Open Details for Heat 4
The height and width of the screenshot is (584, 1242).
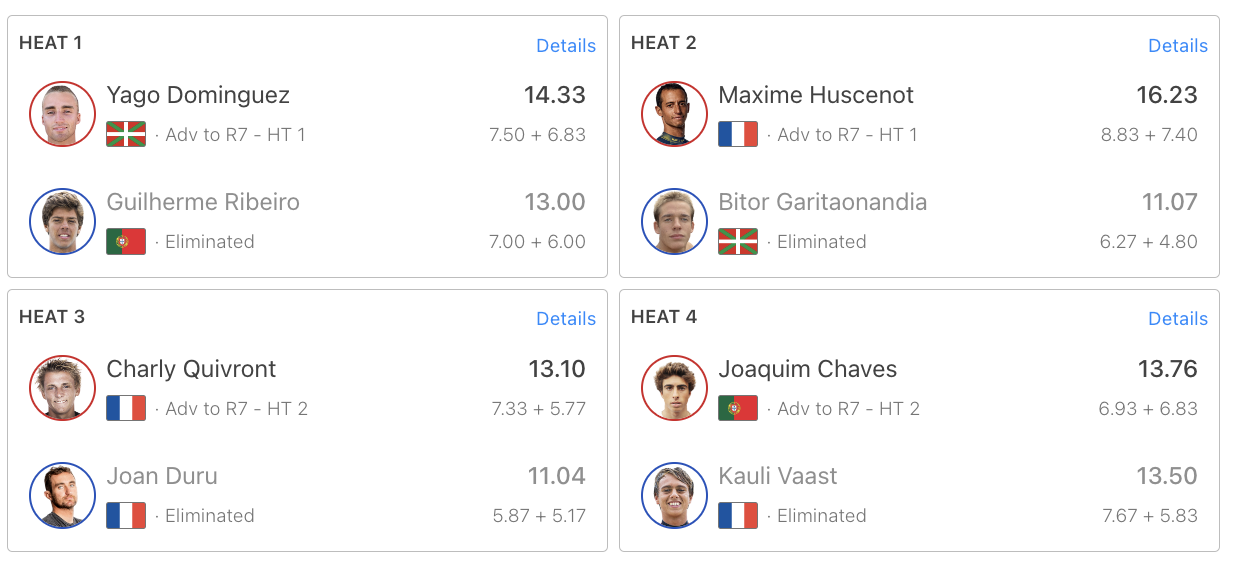click(1178, 318)
